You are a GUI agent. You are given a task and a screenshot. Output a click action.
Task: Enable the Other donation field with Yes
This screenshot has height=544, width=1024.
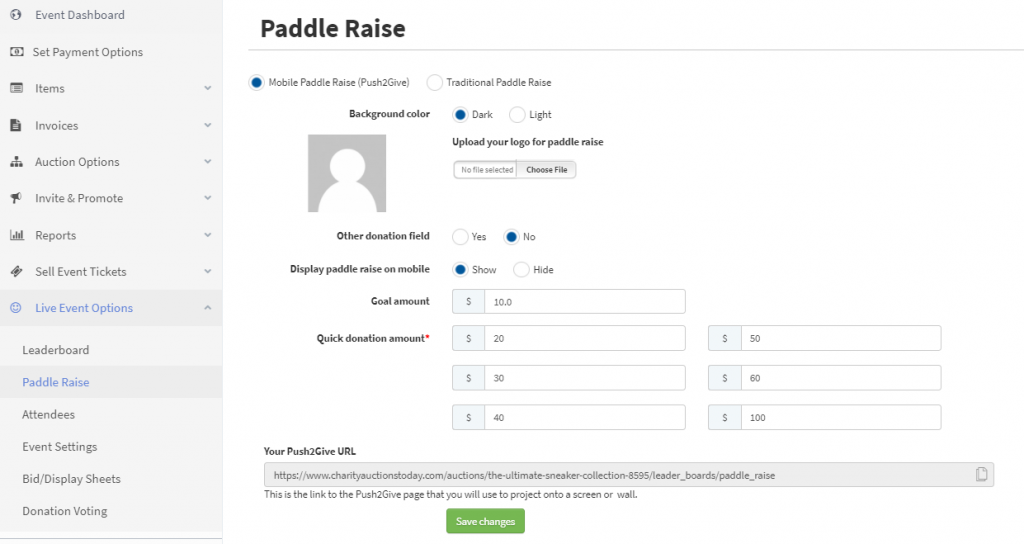(x=460, y=236)
